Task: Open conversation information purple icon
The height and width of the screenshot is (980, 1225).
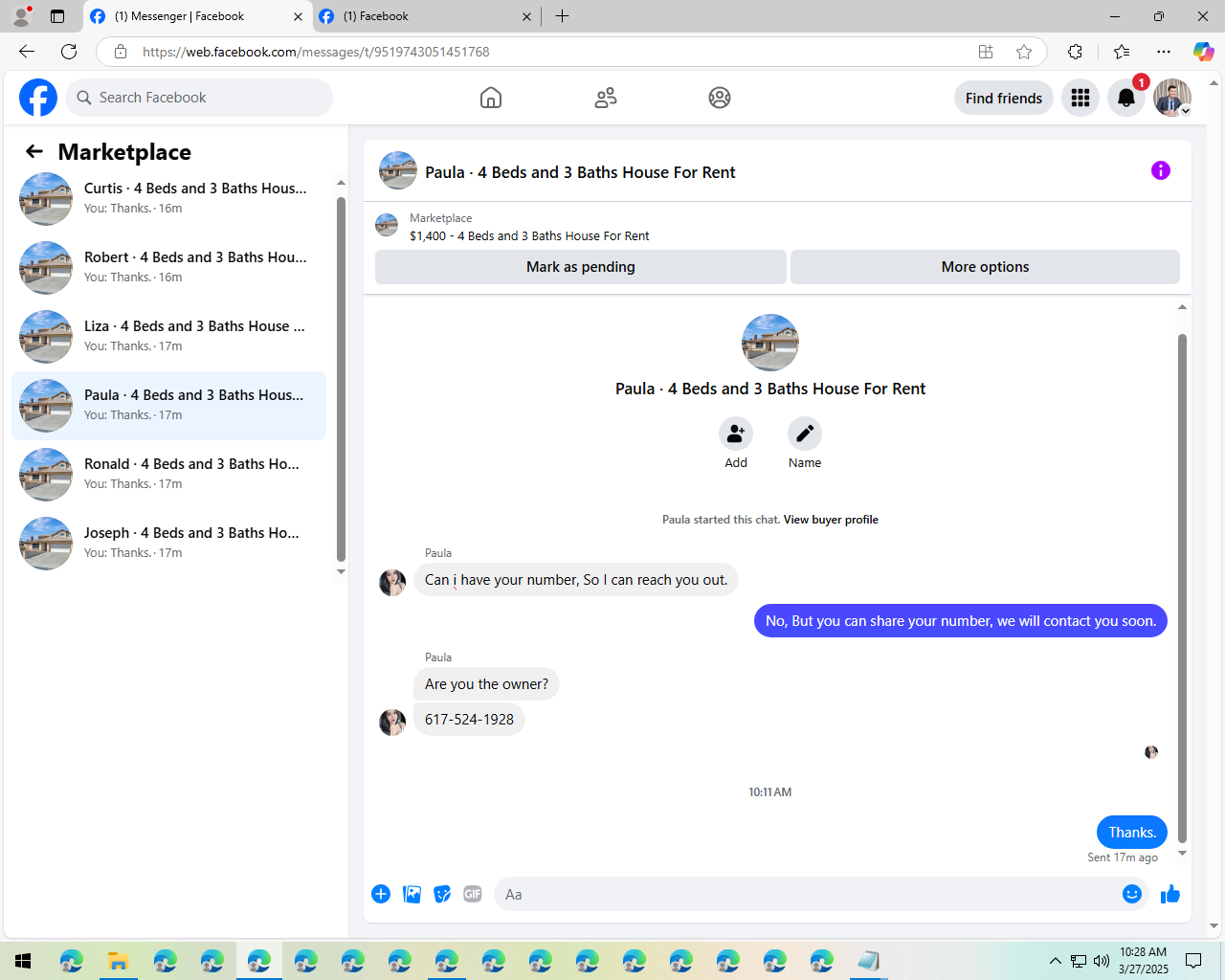Action: (1161, 170)
